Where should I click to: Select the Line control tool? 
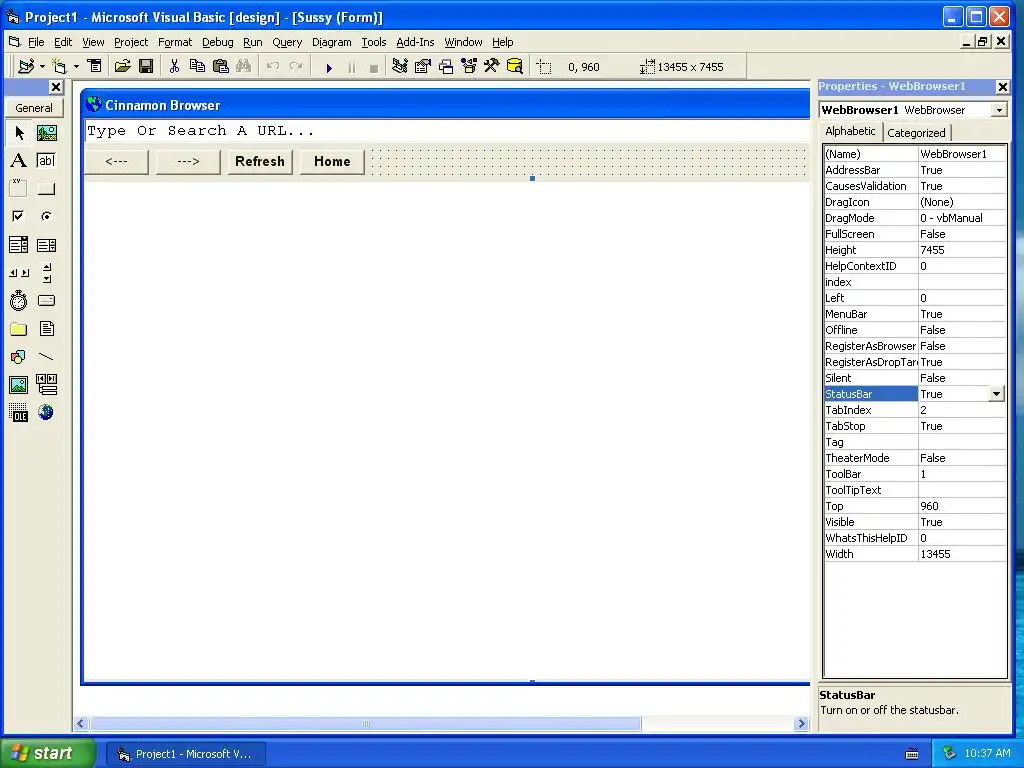click(x=46, y=357)
